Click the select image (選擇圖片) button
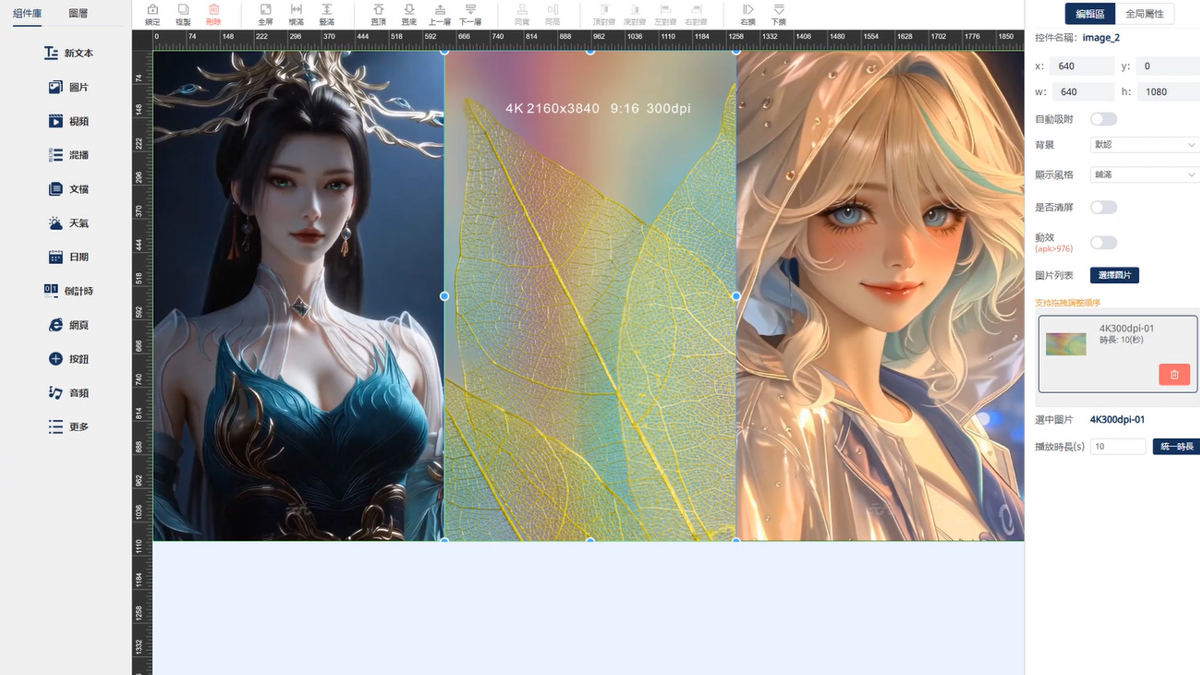Screen dimensions: 1200x675 point(1114,275)
